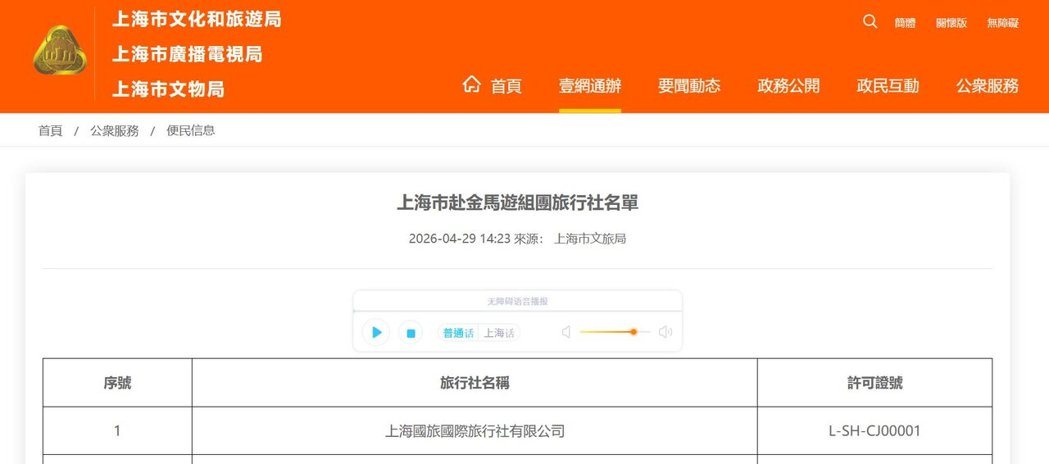Viewport: 1049px width, 464px height.
Task: Toggle 簡體 simplified Chinese mode
Action: click(x=905, y=23)
